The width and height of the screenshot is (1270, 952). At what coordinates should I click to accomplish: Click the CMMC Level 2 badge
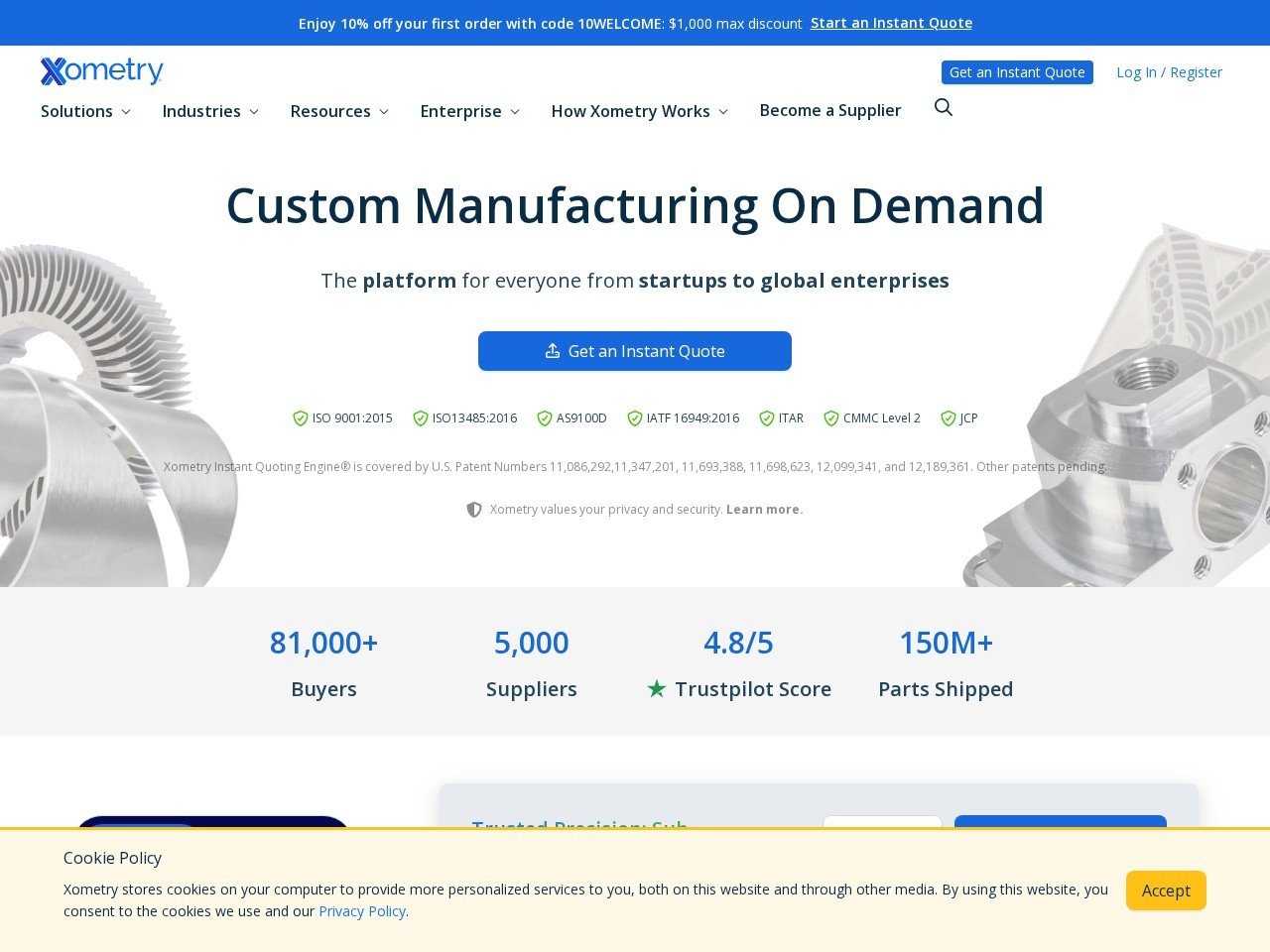coord(873,417)
